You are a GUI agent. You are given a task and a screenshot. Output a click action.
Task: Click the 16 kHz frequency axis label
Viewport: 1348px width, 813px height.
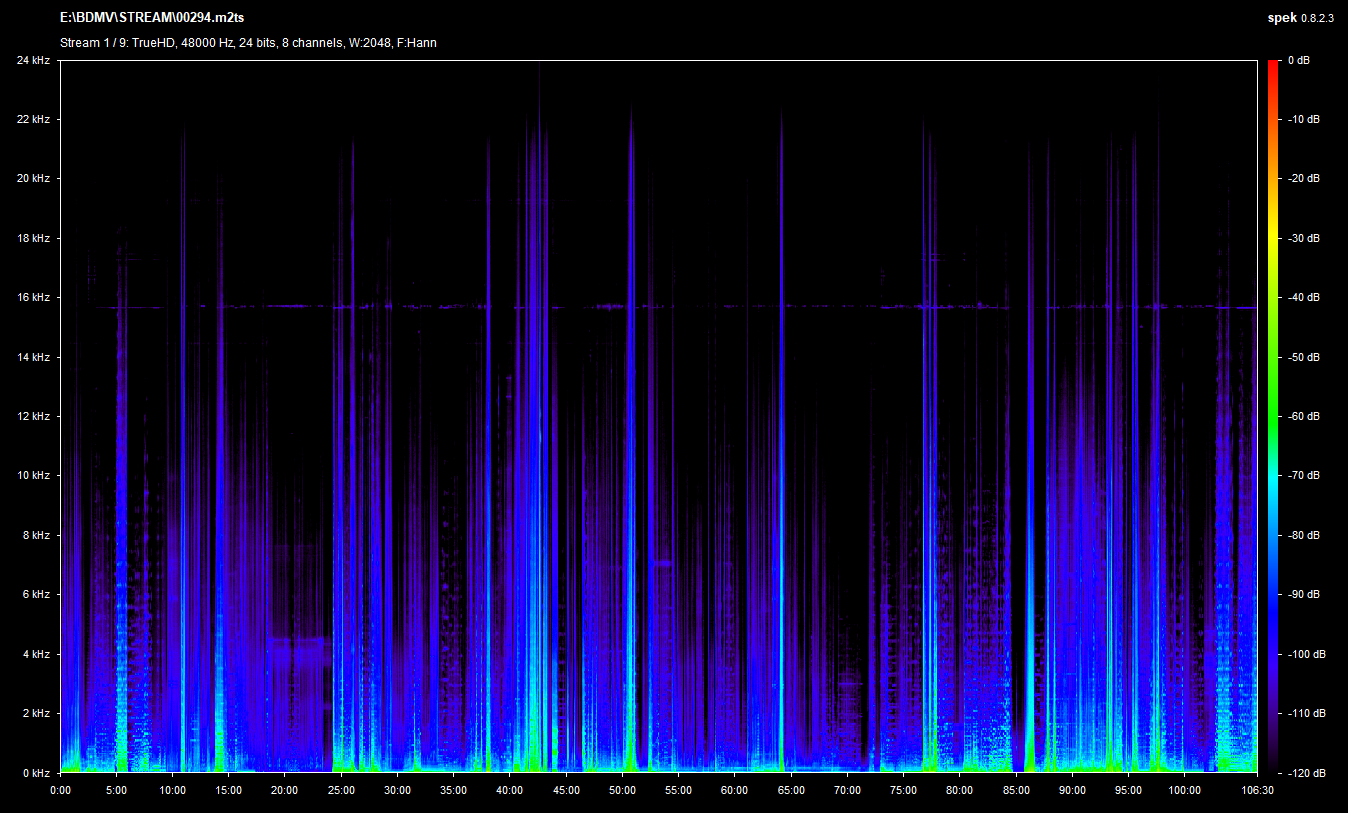click(x=33, y=298)
